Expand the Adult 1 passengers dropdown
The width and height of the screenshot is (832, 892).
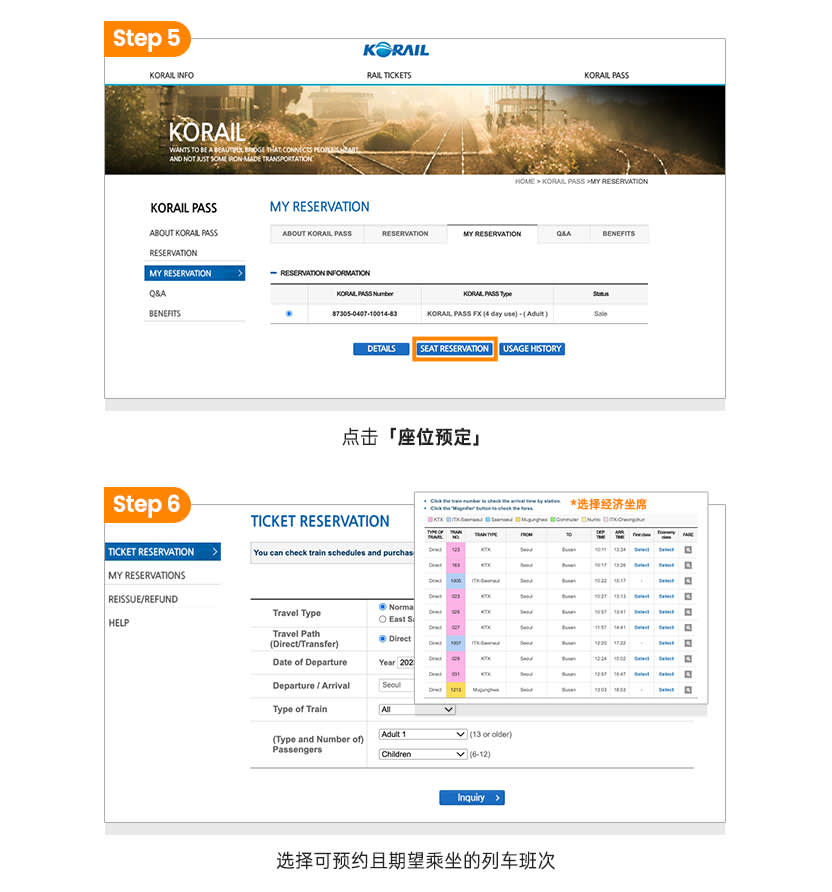pyautogui.click(x=423, y=734)
